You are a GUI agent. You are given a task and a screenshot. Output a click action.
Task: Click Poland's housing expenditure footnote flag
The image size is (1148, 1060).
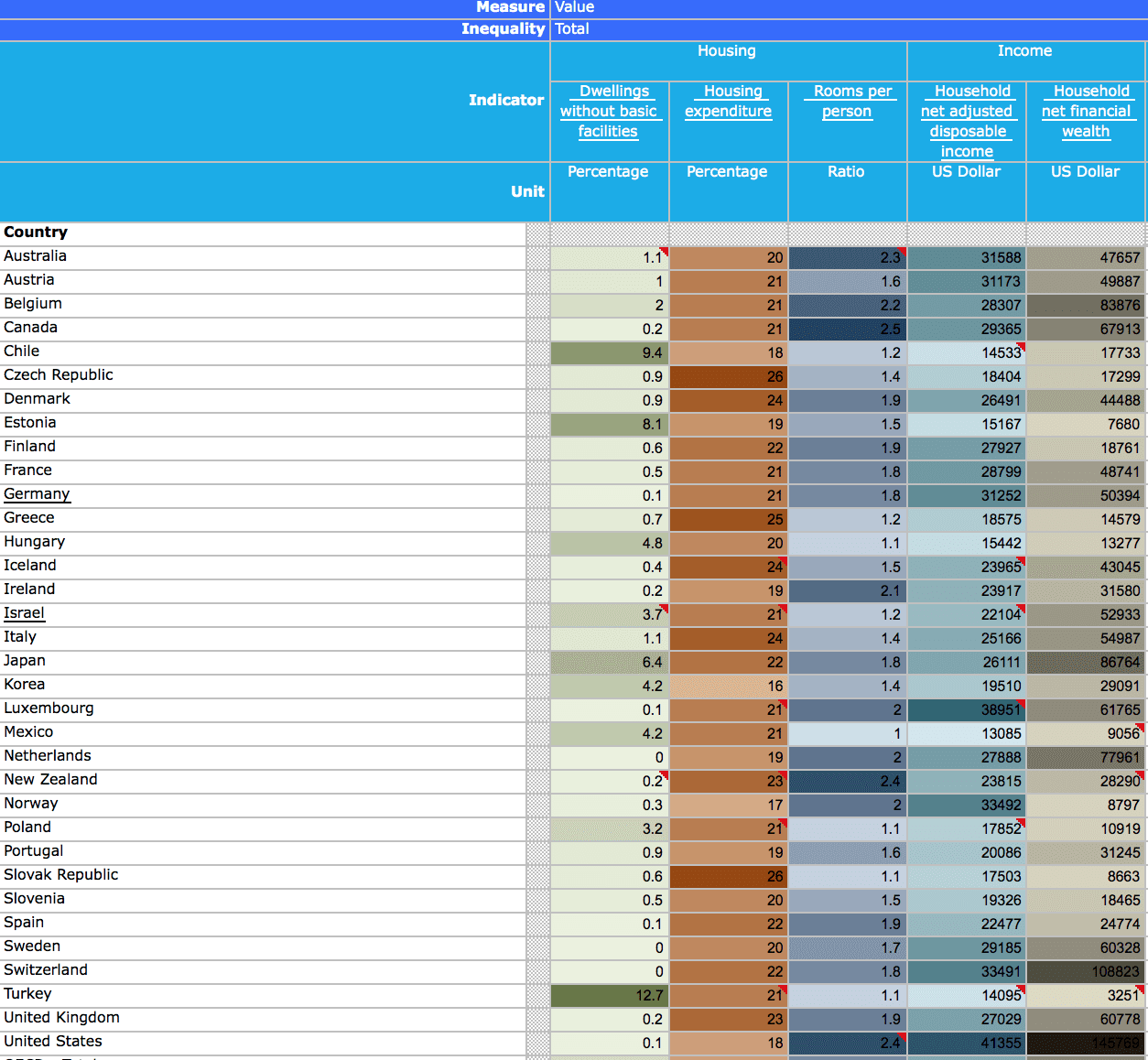tap(785, 823)
